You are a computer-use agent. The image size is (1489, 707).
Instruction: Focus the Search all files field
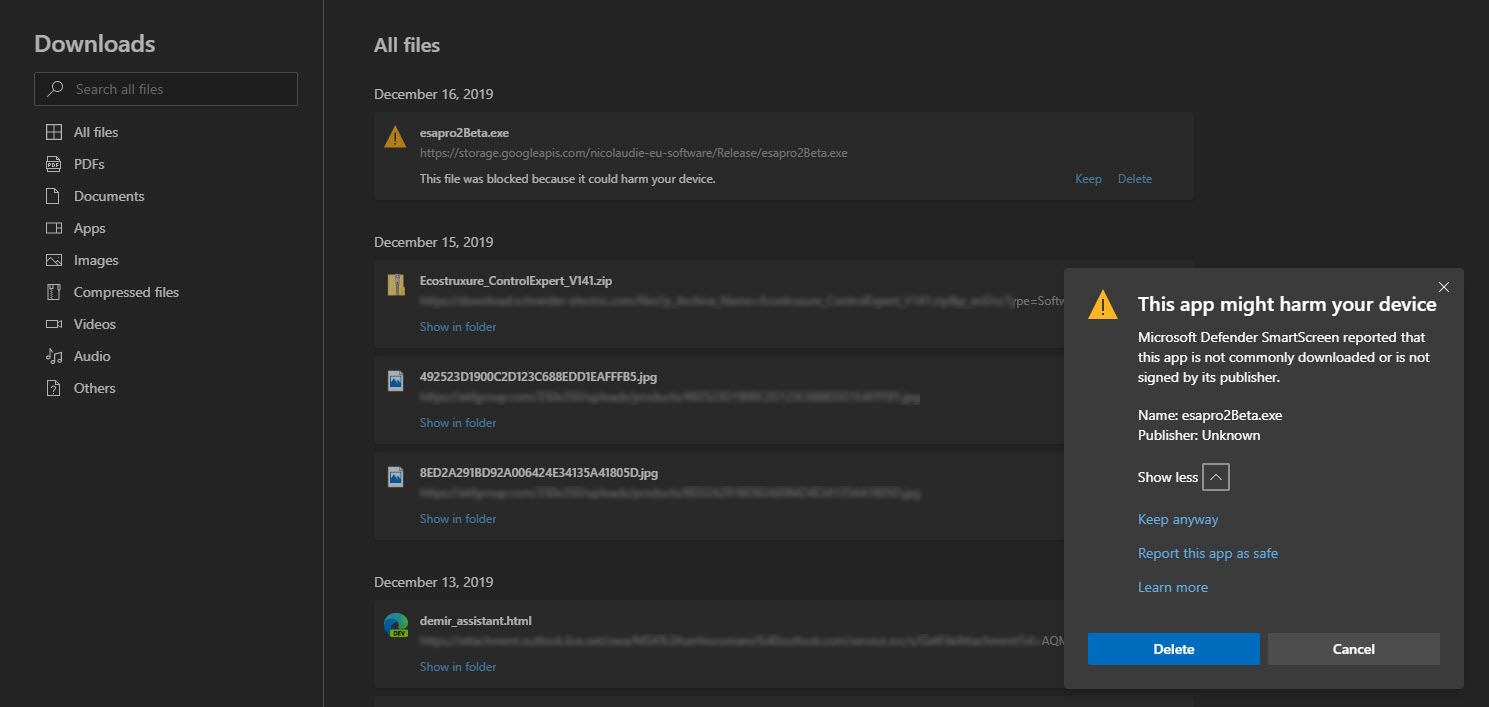[166, 89]
